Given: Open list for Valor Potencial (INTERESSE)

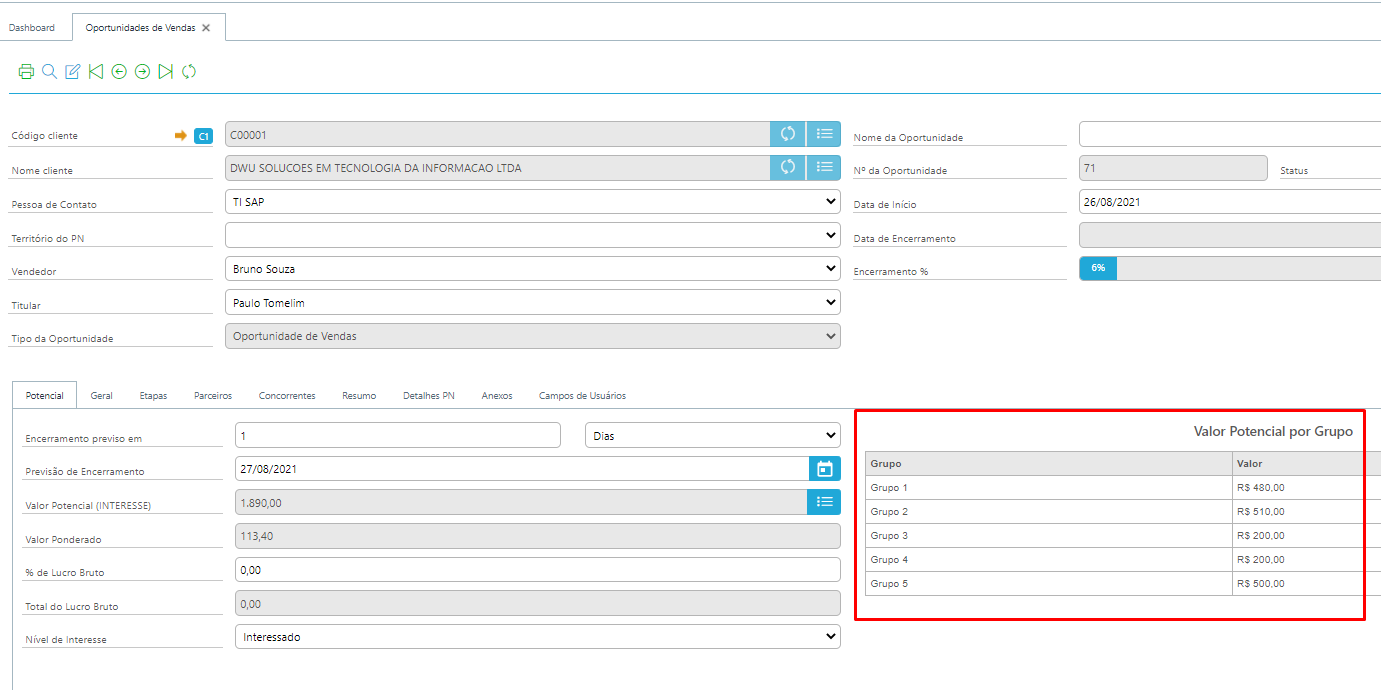Looking at the screenshot, I should (x=825, y=502).
